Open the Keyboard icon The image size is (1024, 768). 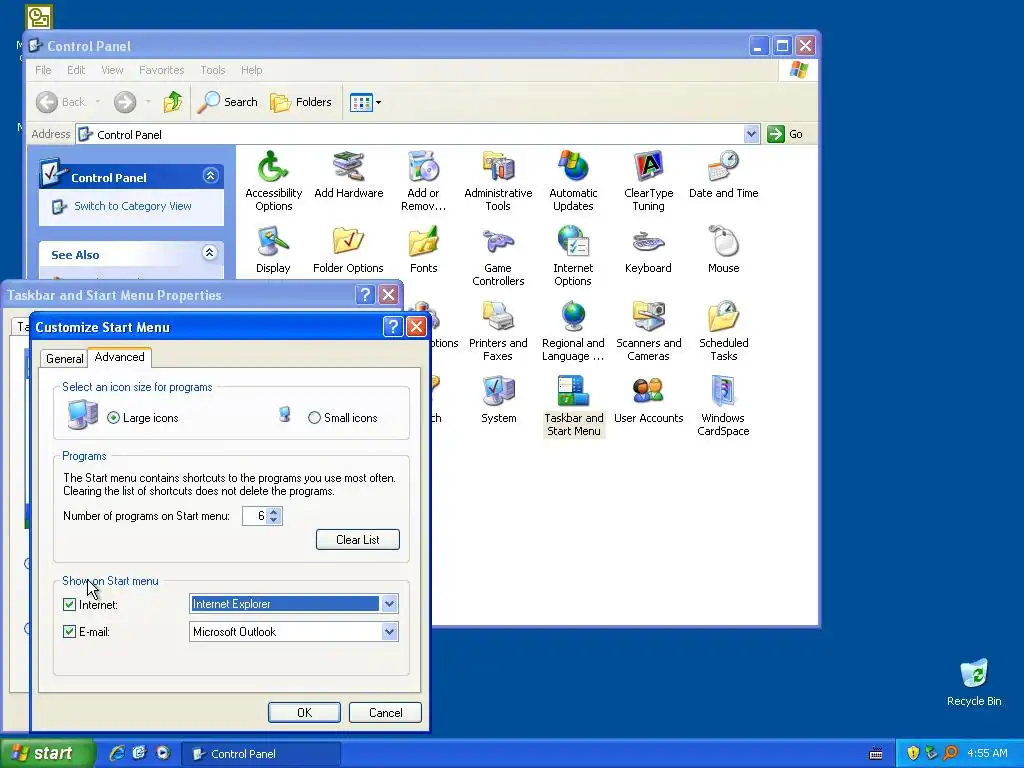tap(648, 249)
